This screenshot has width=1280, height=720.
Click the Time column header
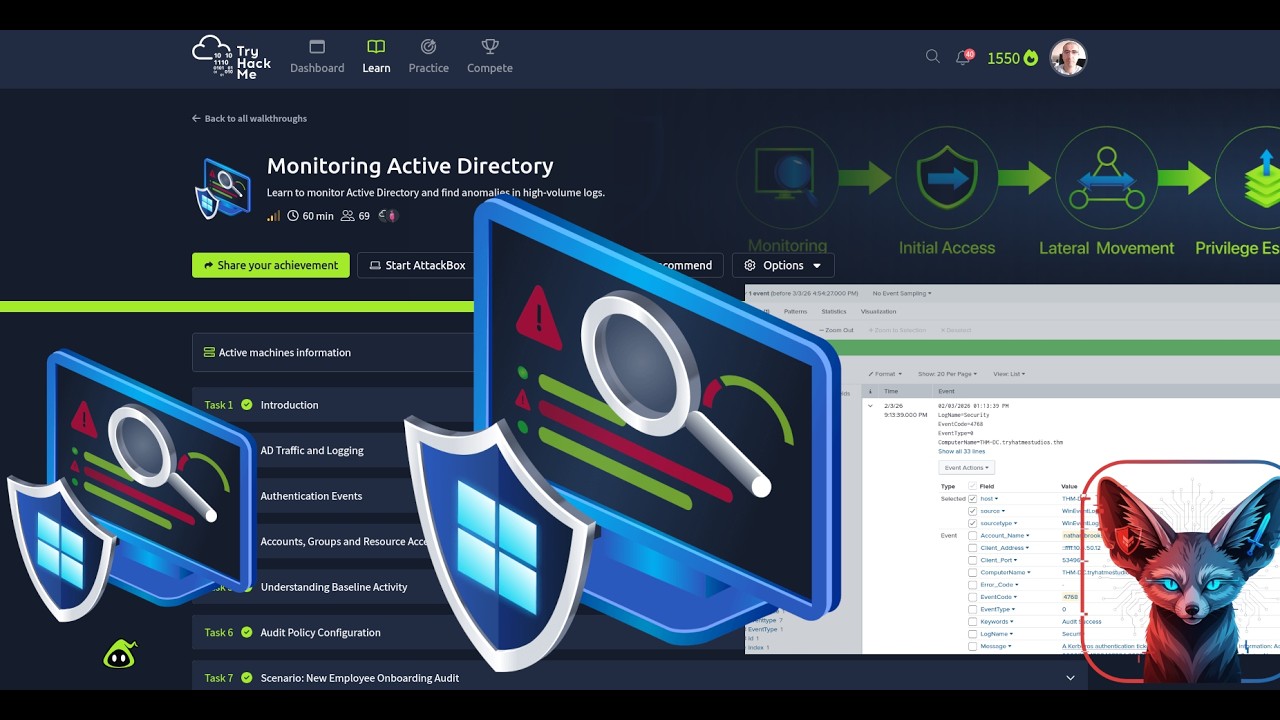[891, 391]
